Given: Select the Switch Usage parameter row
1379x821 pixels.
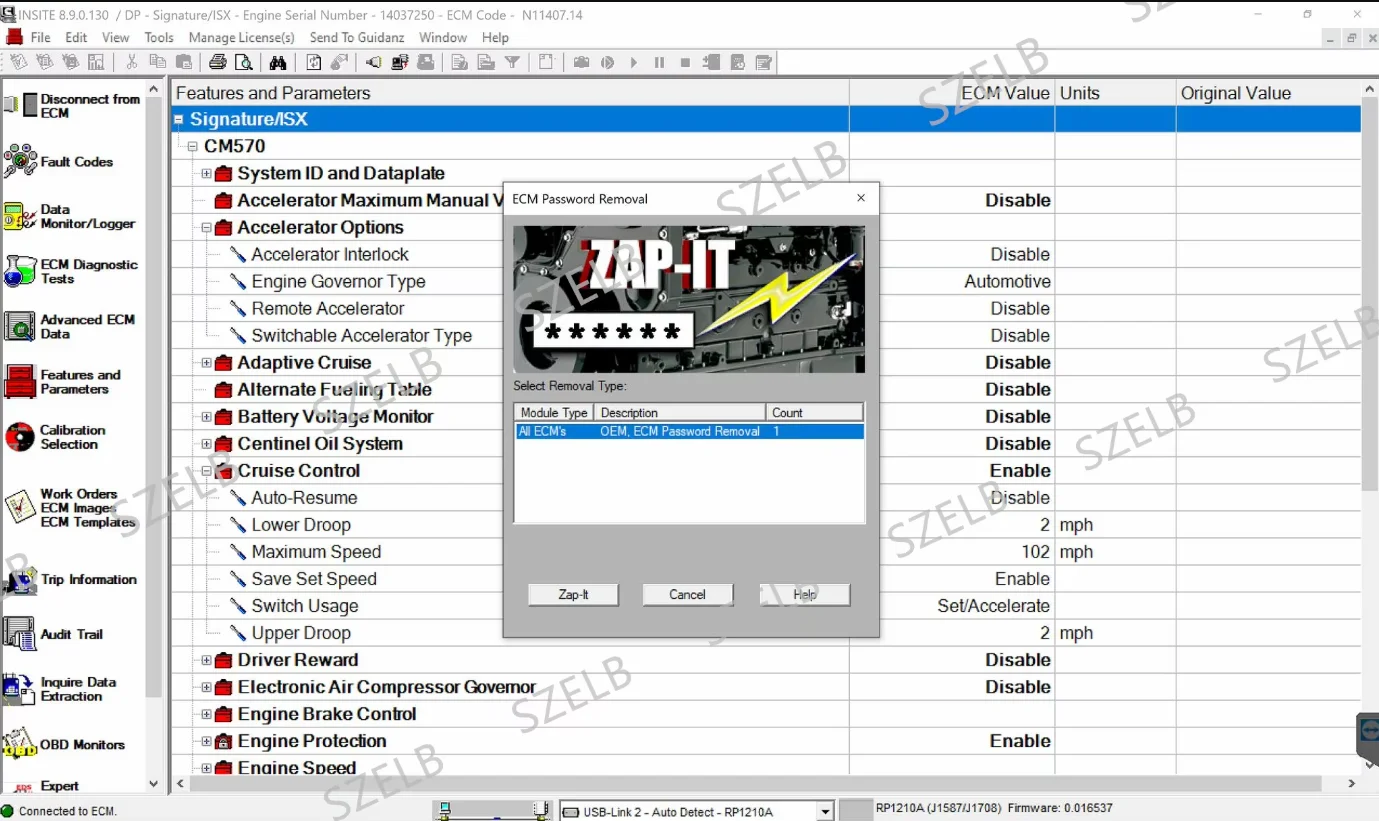Looking at the screenshot, I should point(304,606).
